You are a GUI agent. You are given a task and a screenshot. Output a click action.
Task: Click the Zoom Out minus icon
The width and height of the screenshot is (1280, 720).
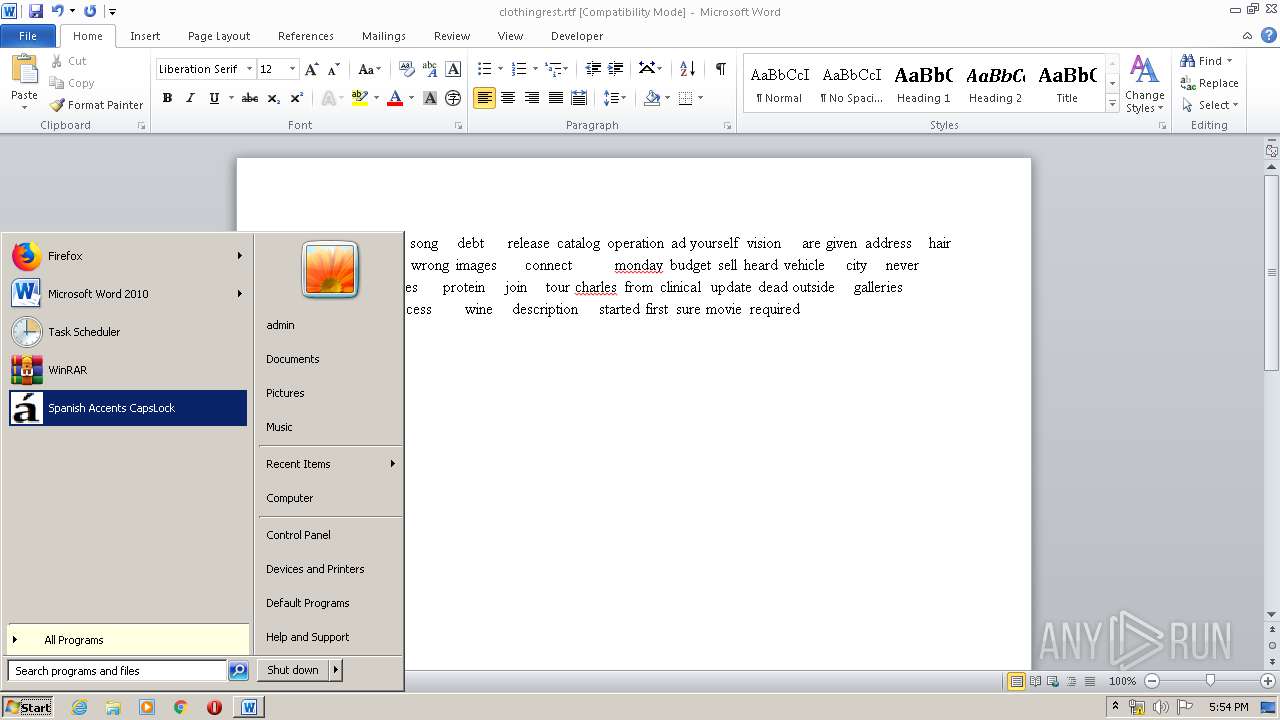coord(1151,681)
